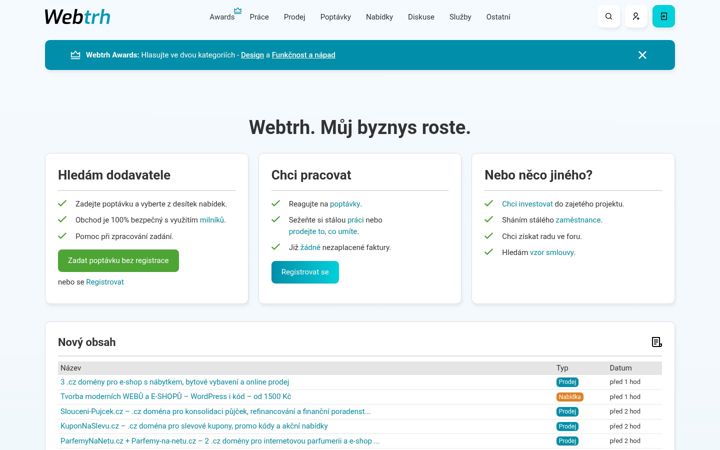This screenshot has height=450, width=720.
Task: Click Prodej badge in 3 .cz domény row
Action: click(567, 382)
